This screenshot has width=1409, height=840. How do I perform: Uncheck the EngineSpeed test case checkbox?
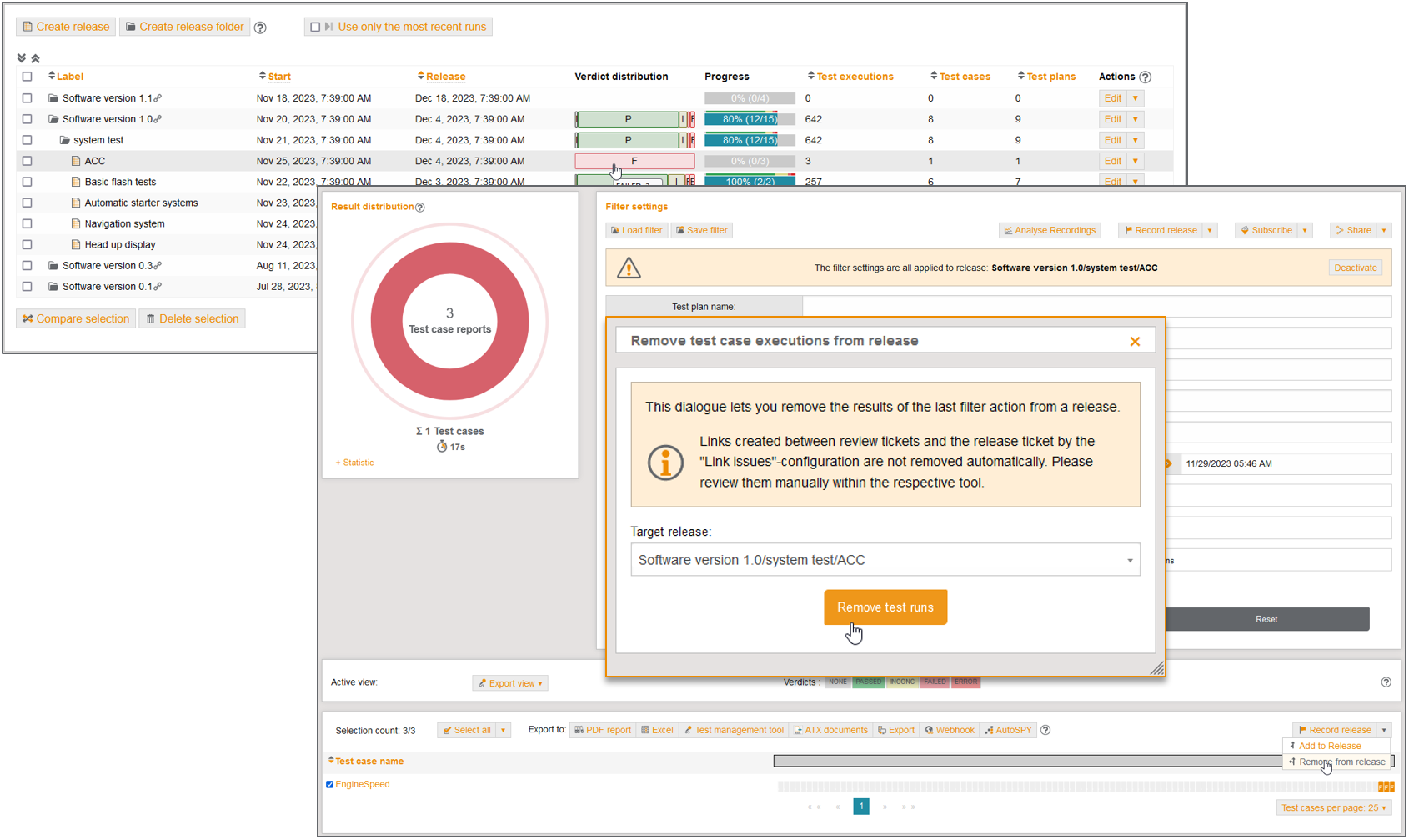click(330, 784)
